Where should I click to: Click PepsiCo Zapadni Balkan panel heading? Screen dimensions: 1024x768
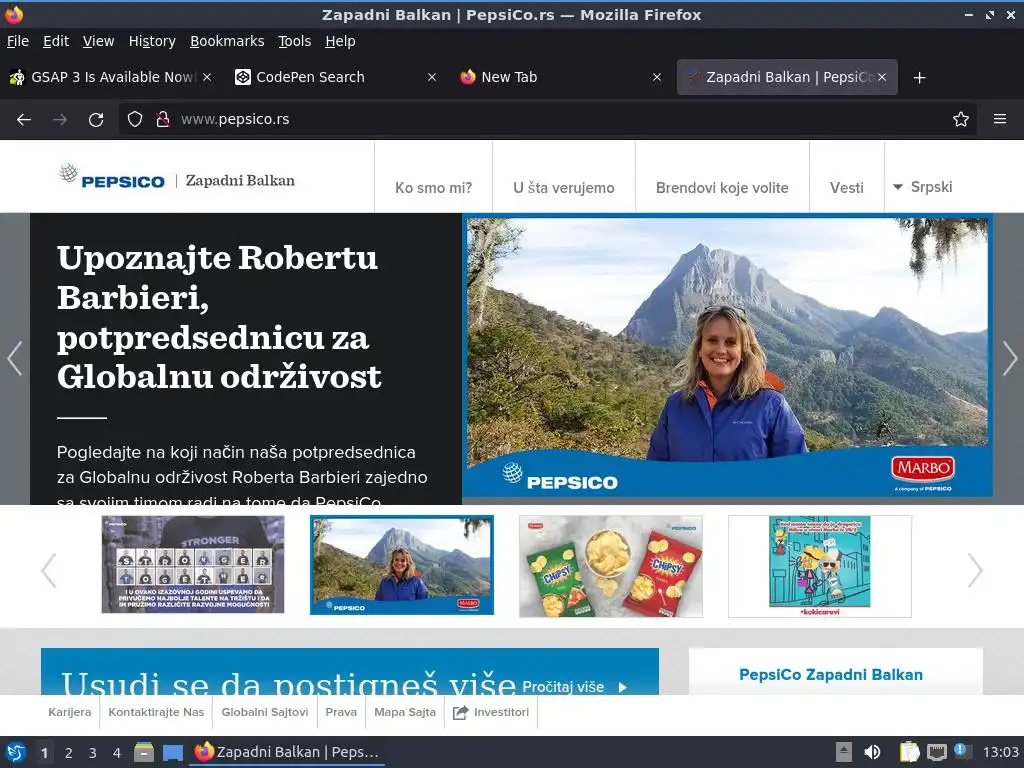tap(831, 675)
